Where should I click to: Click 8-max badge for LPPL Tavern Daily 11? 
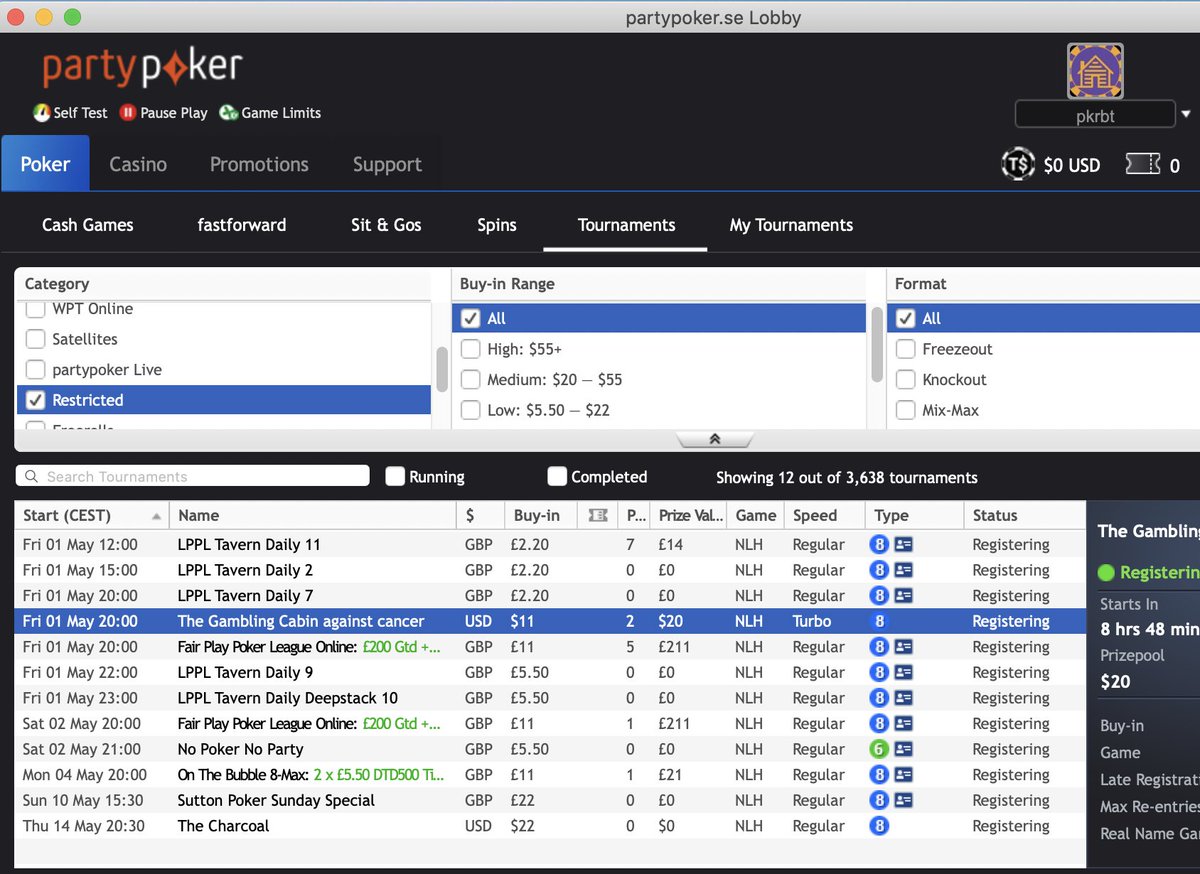(879, 545)
